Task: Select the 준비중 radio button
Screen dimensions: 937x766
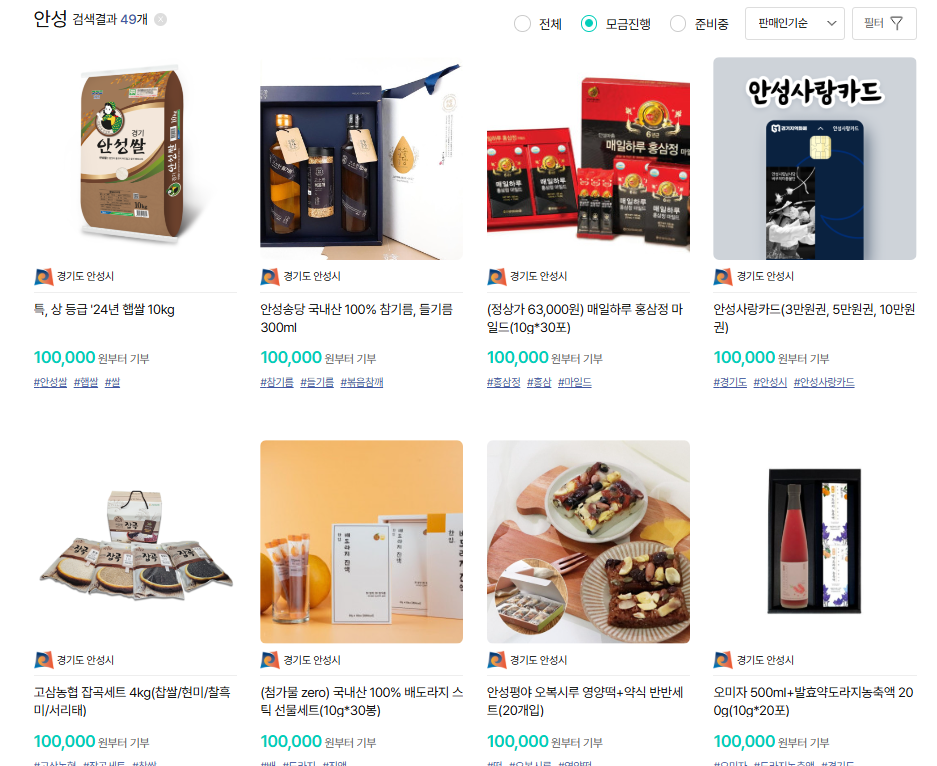Action: coord(678,24)
